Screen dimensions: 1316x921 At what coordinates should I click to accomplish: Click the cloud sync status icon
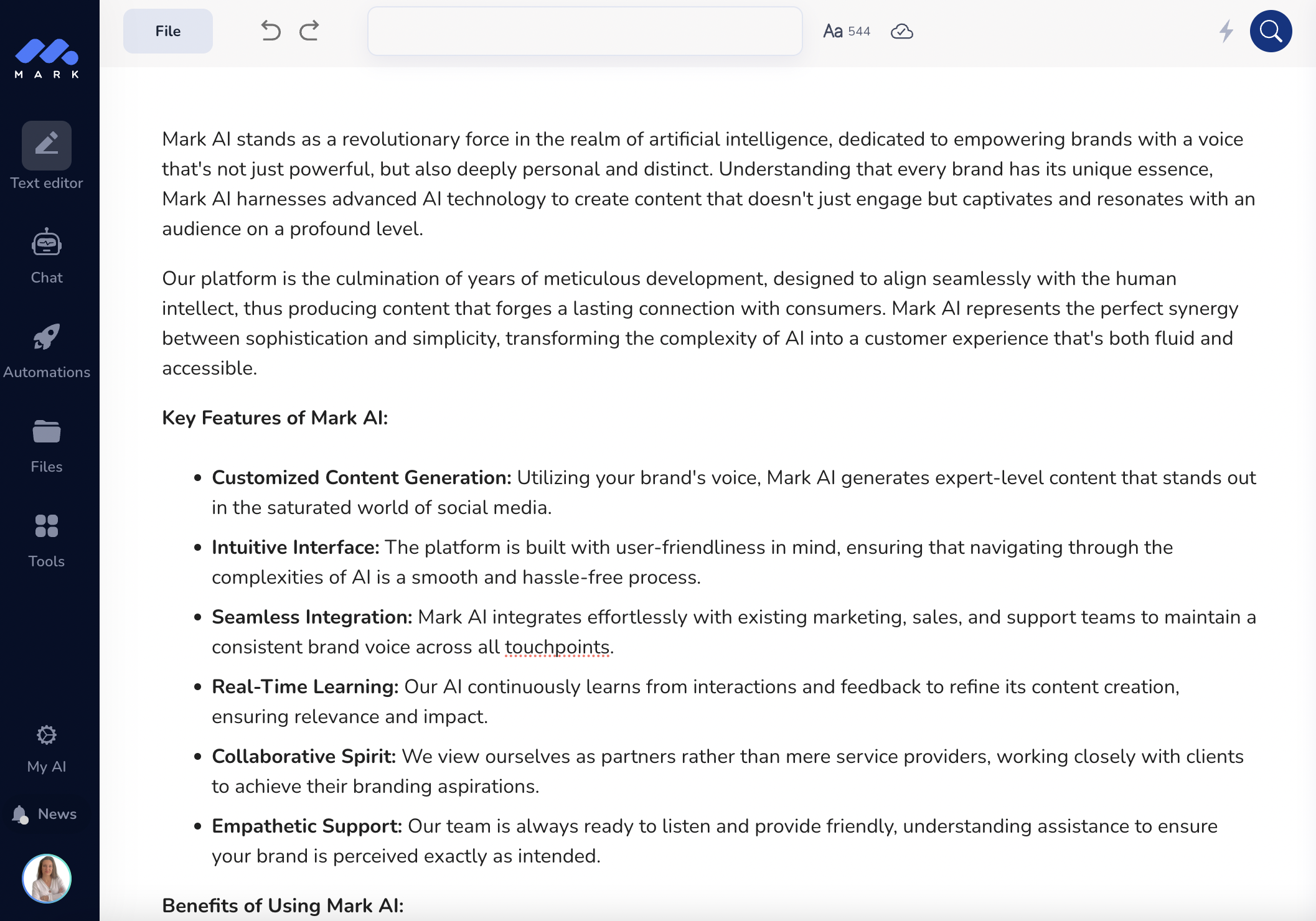pos(902,31)
